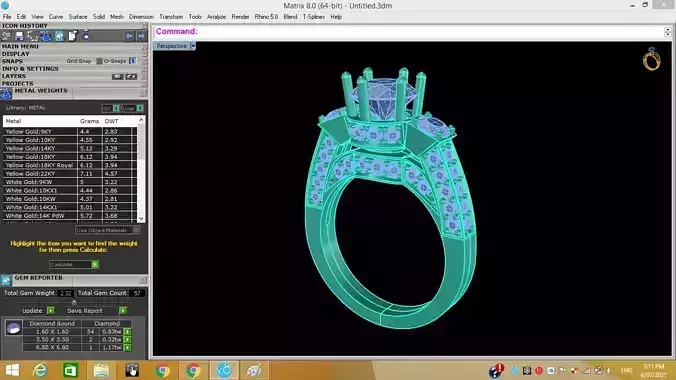This screenshot has width=676, height=380.
Task: Open the File menu
Action: tap(7, 17)
